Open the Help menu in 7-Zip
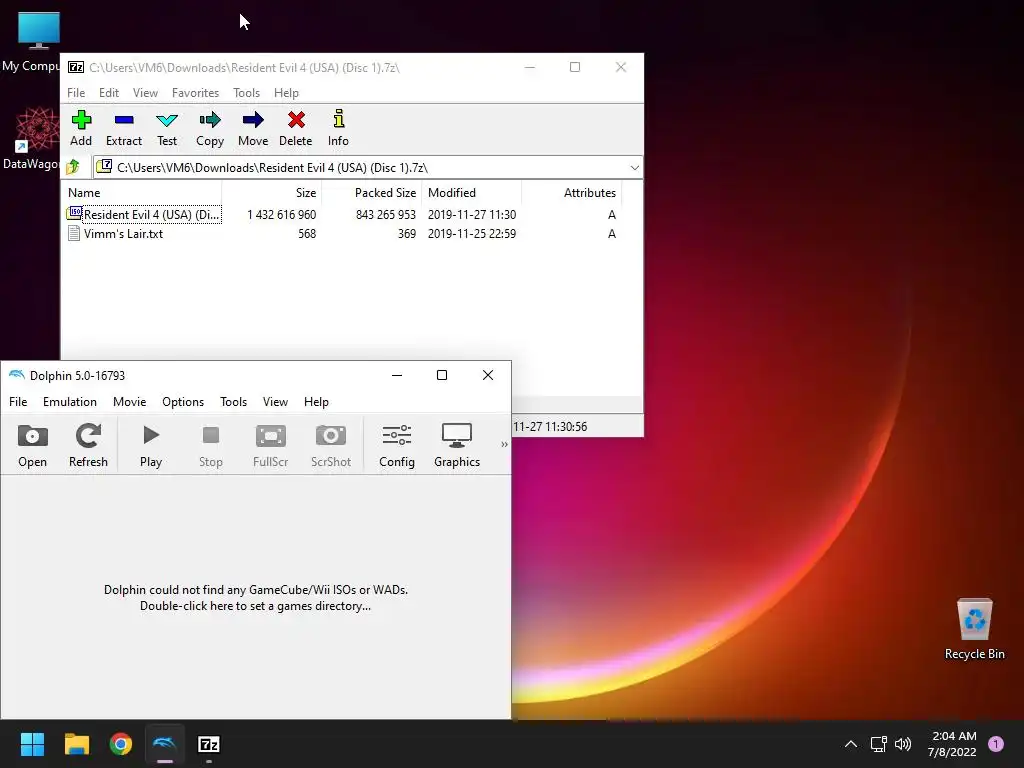1024x768 pixels. click(x=286, y=93)
